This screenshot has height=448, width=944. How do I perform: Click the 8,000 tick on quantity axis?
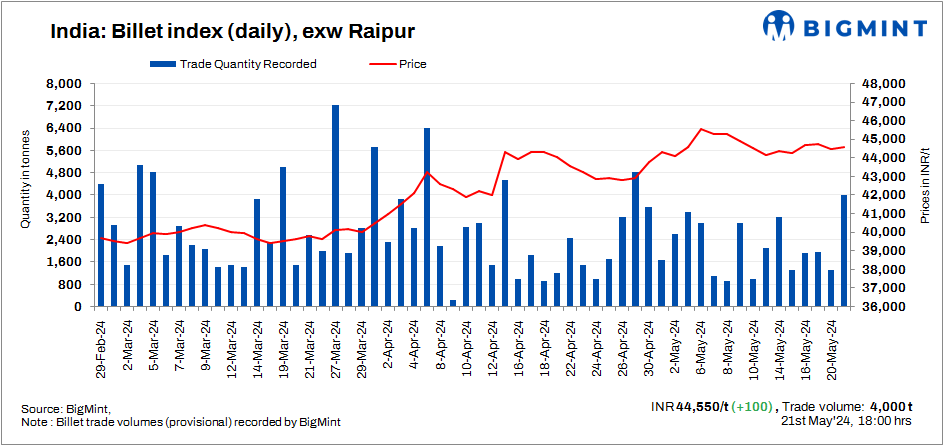(64, 84)
